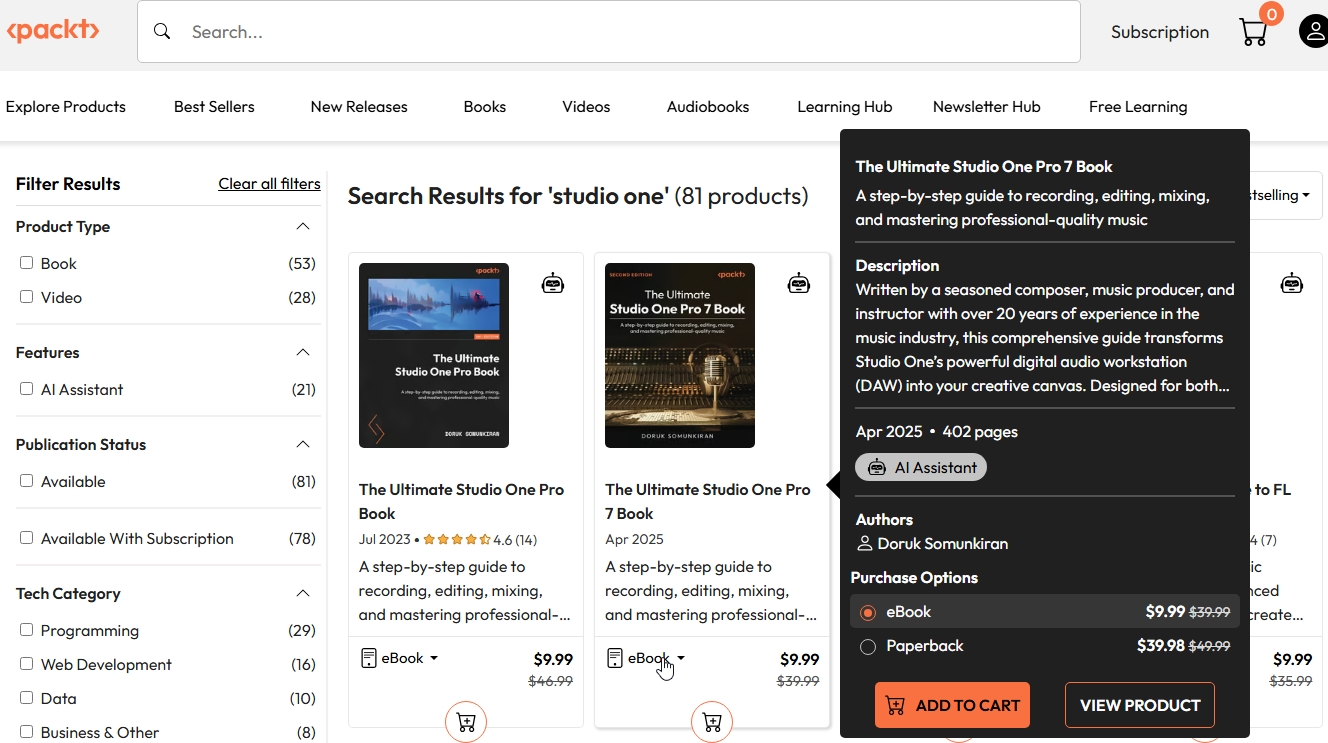Viewport: 1328px width, 743px height.
Task: Collapse the Tech Category filter section
Action: tap(303, 594)
